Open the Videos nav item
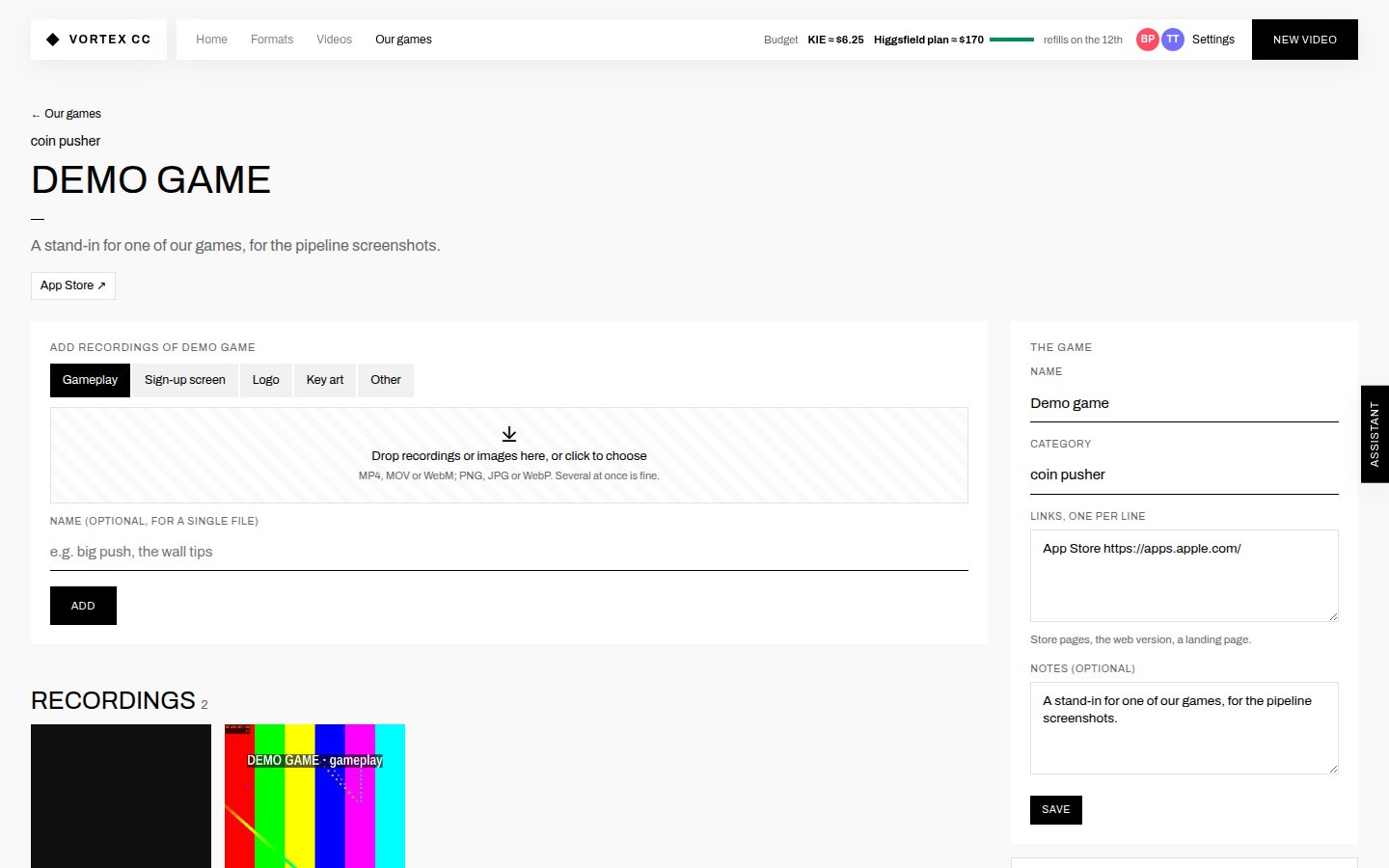 334,40
